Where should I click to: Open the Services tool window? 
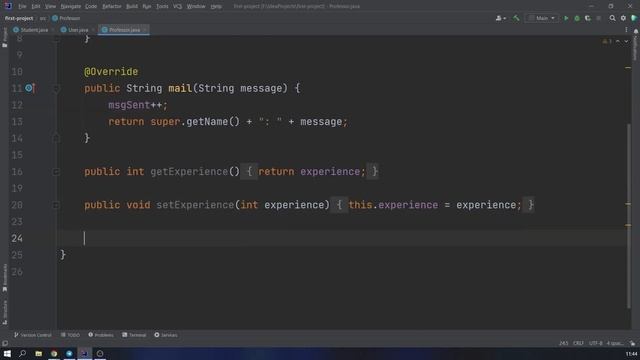(166, 335)
